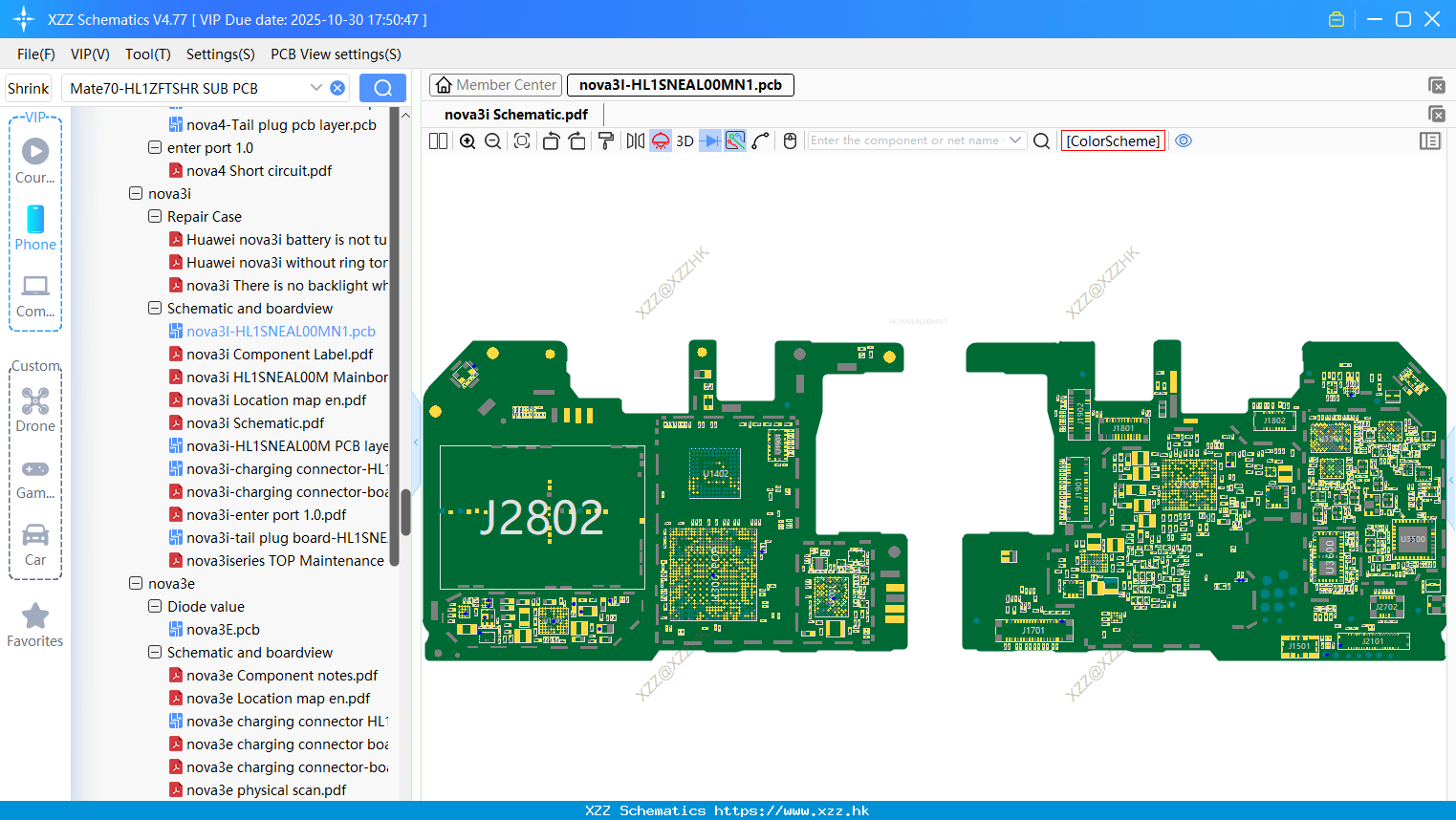The width and height of the screenshot is (1456, 820).
Task: Select the paint roller tool
Action: (x=606, y=140)
